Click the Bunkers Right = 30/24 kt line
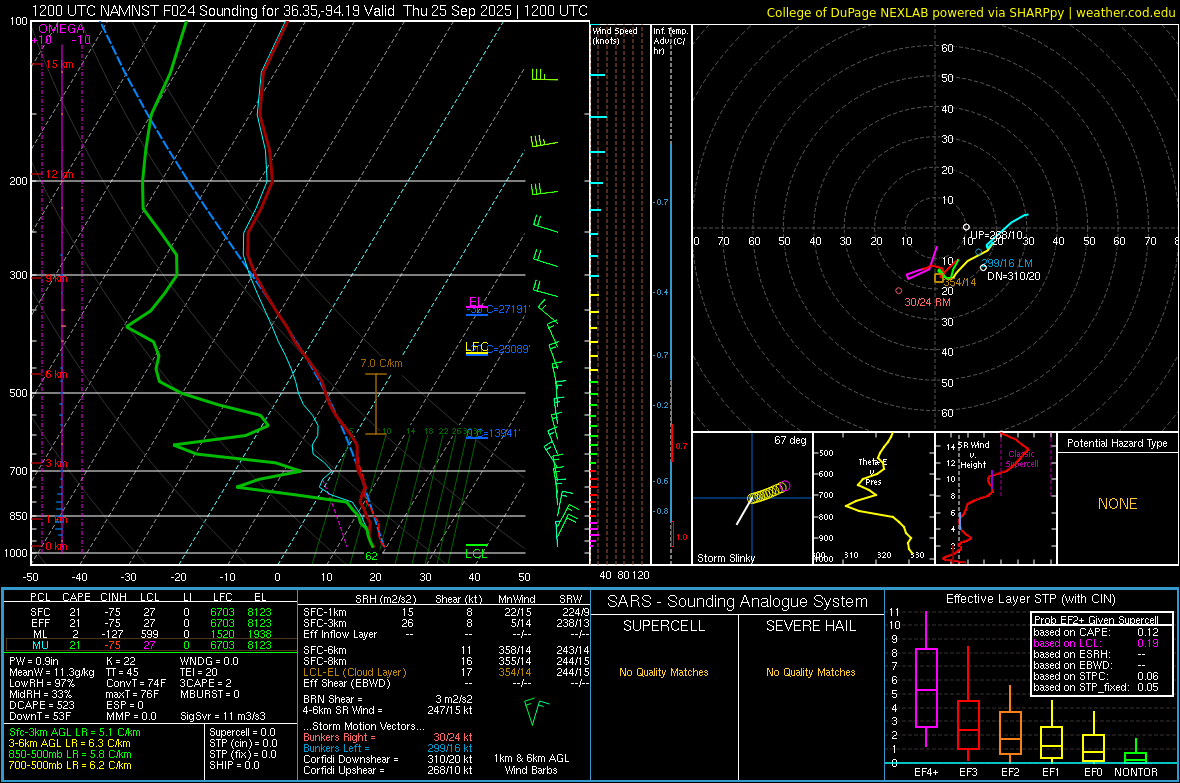Screen dimensions: 1180x783 [388, 737]
